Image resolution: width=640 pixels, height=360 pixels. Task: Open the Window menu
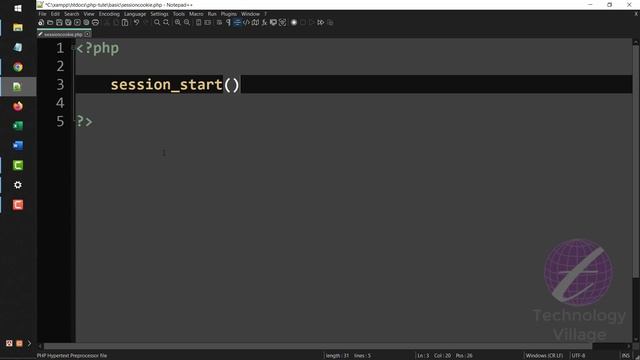click(250, 14)
